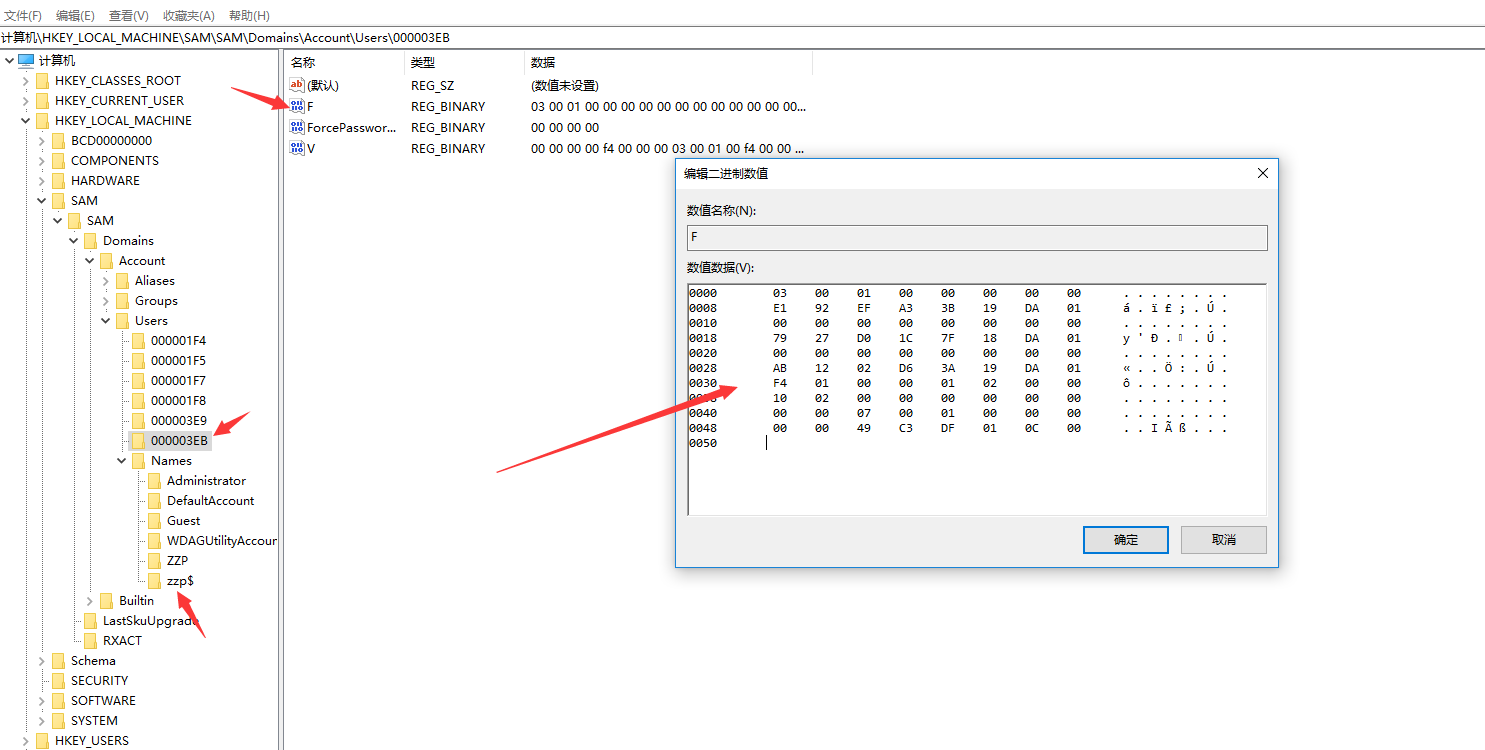Click 确定 in the edit dialog

click(x=1126, y=540)
